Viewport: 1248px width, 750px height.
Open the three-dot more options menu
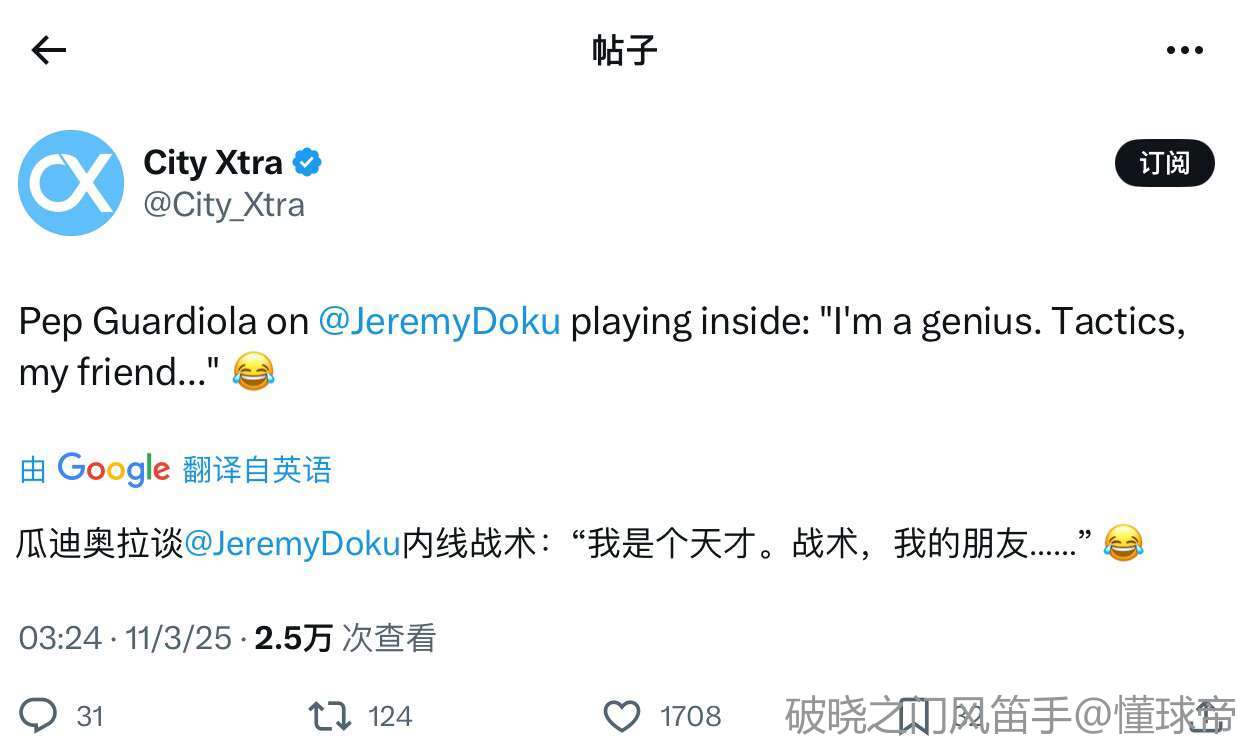[1185, 50]
